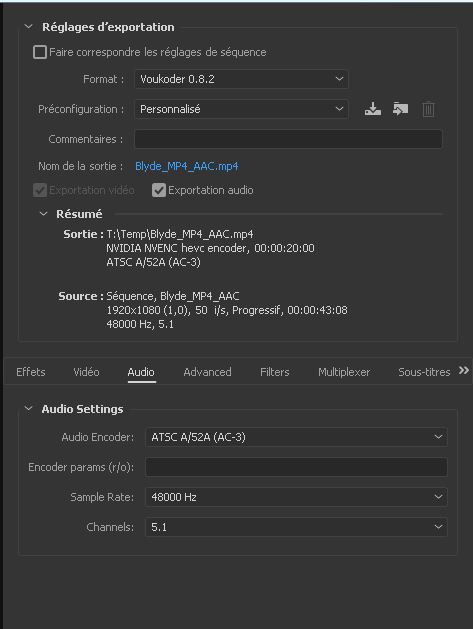Image resolution: width=473 pixels, height=629 pixels.
Task: Switch to the Vidéo tab
Action: point(86,372)
